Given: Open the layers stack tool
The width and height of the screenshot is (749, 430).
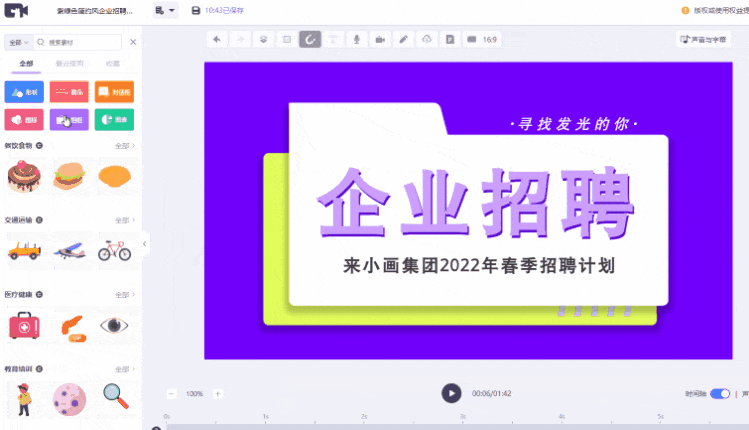Looking at the screenshot, I should point(263,40).
